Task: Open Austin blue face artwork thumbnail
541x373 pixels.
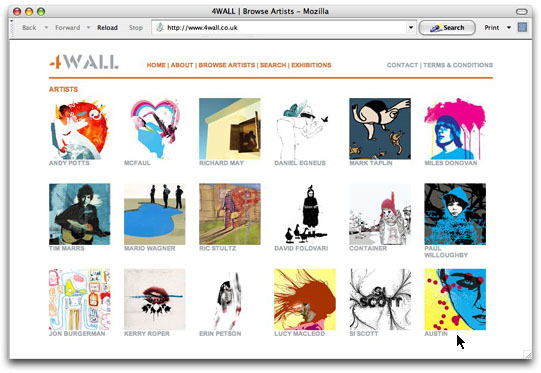Action: [x=455, y=299]
